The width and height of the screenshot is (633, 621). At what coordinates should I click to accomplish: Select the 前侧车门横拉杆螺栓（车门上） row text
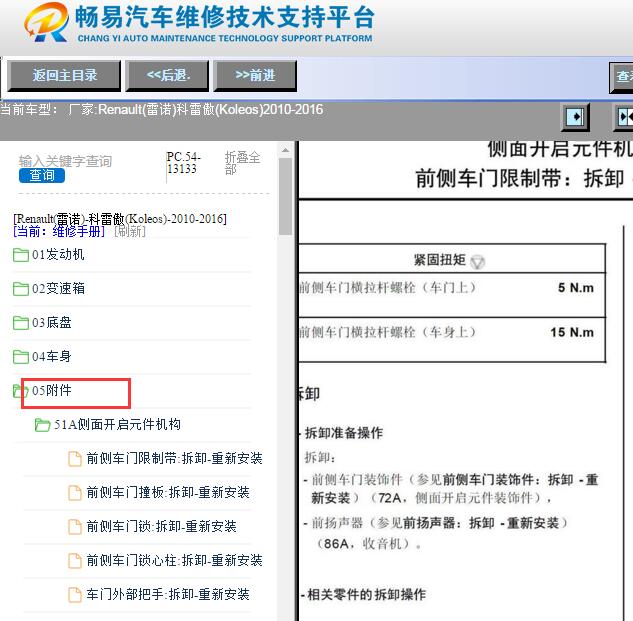point(388,288)
